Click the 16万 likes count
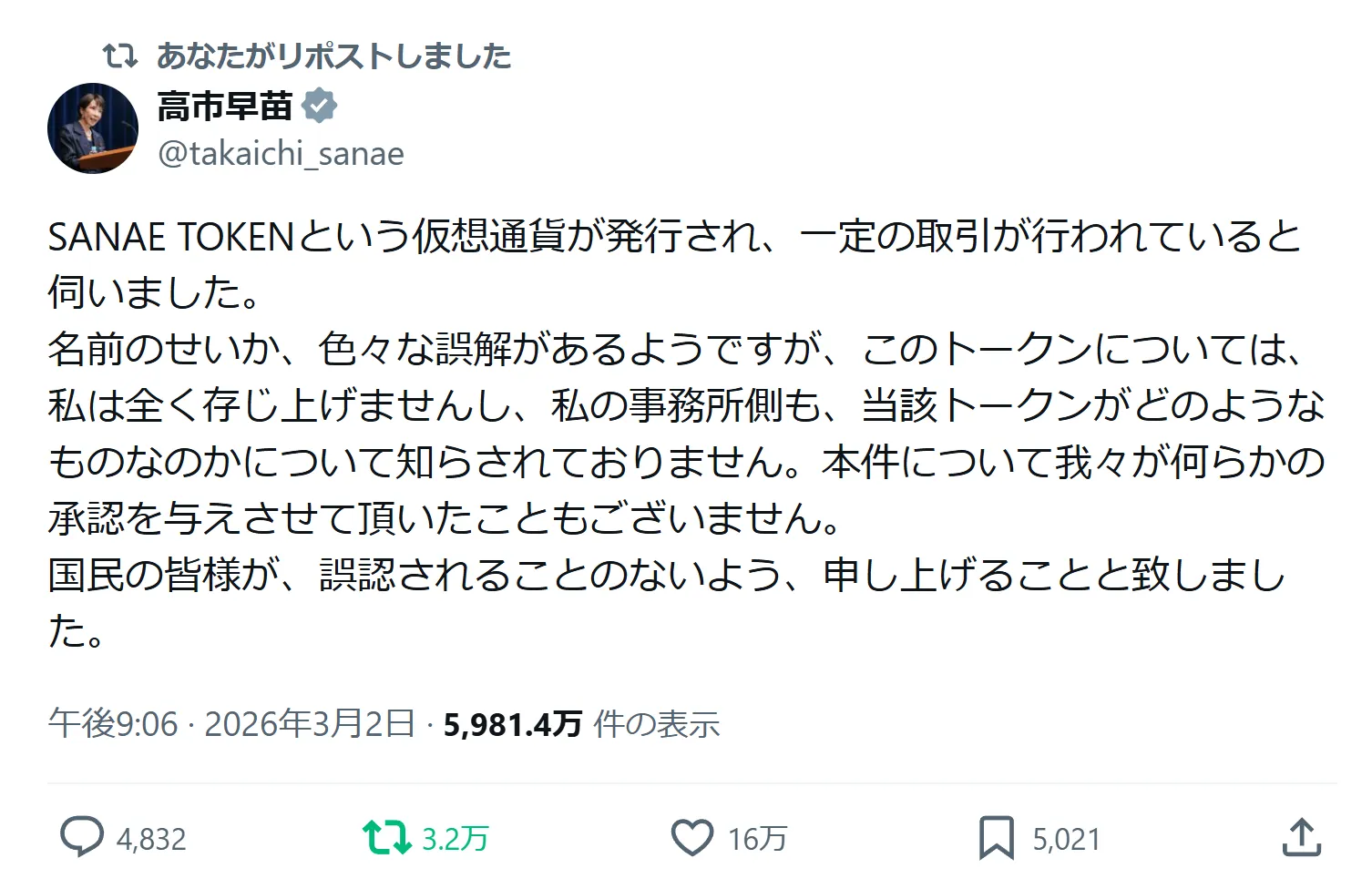The height and width of the screenshot is (889, 1372). tap(756, 839)
